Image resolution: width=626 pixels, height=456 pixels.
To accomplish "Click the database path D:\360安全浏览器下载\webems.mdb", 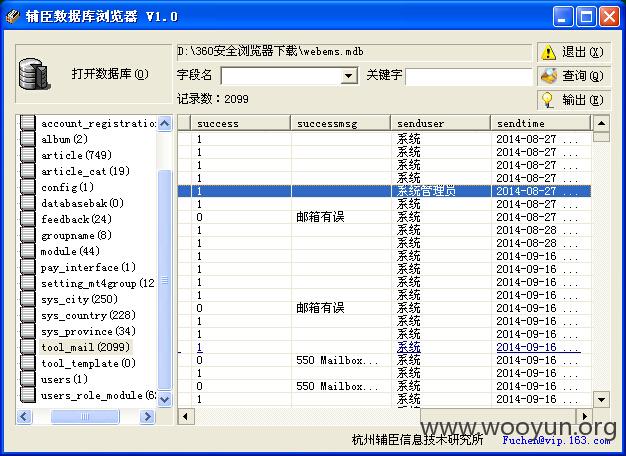I will 271,52.
